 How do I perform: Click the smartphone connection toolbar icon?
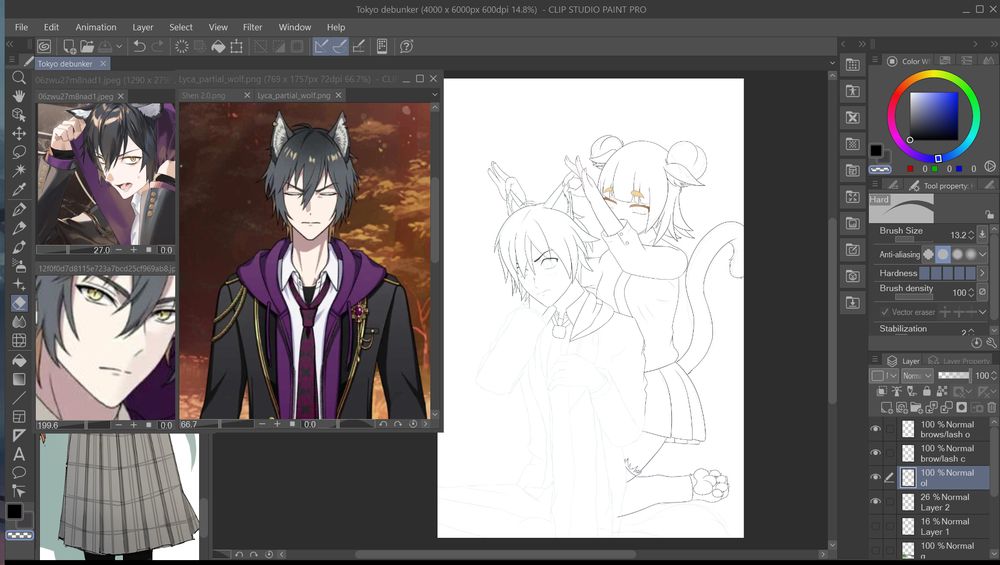pyautogui.click(x=382, y=46)
